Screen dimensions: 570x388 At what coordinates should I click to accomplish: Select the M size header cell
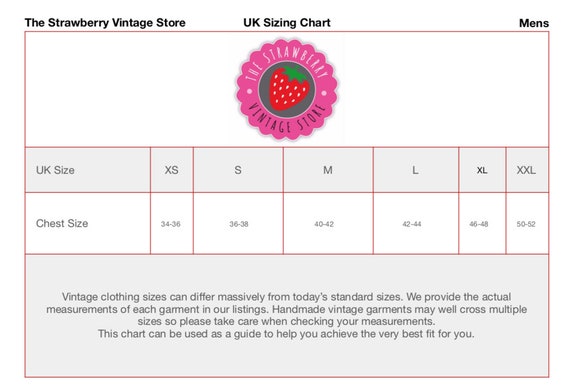(x=328, y=170)
